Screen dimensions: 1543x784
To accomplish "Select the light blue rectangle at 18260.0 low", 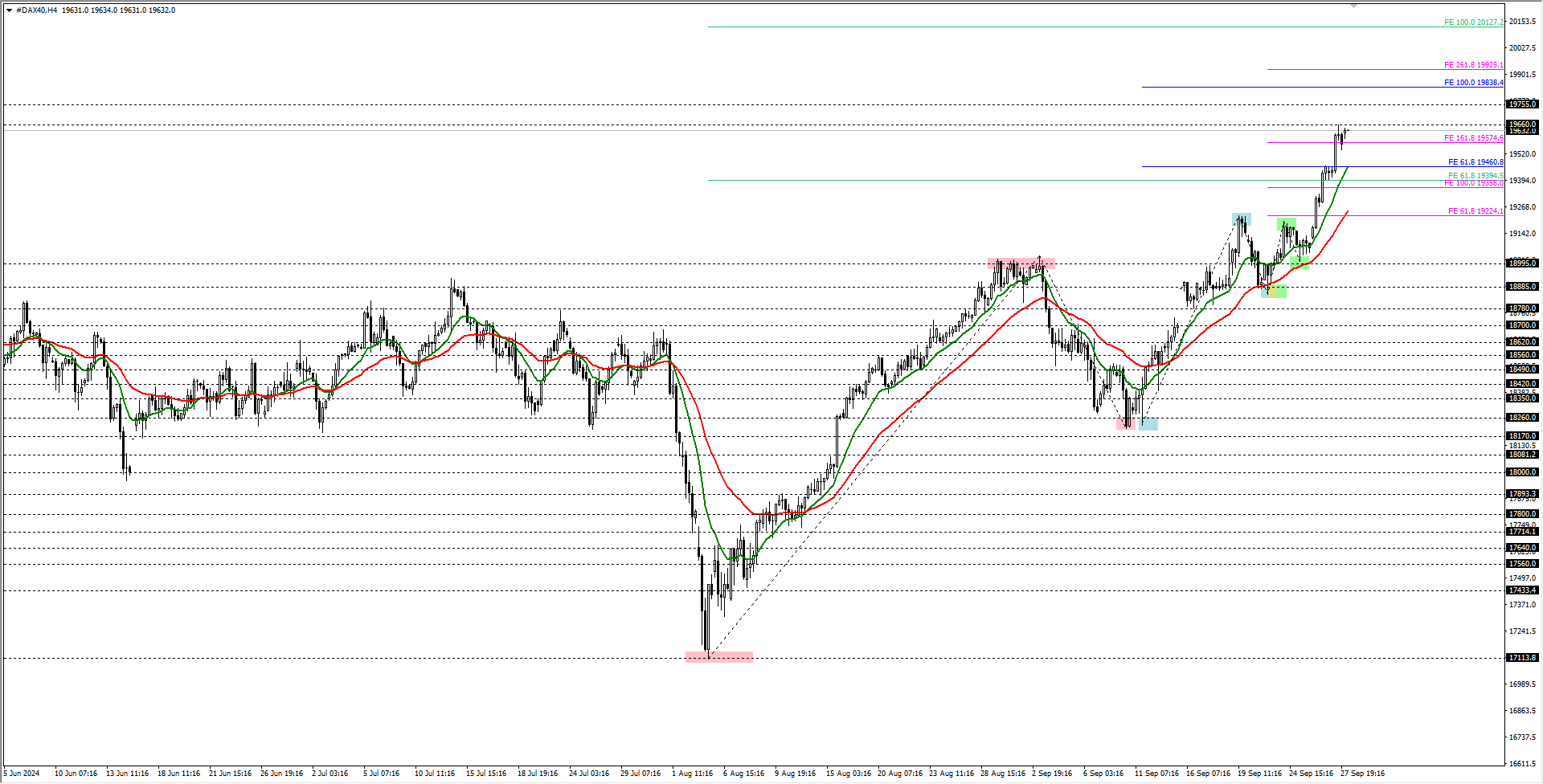I will (1148, 424).
